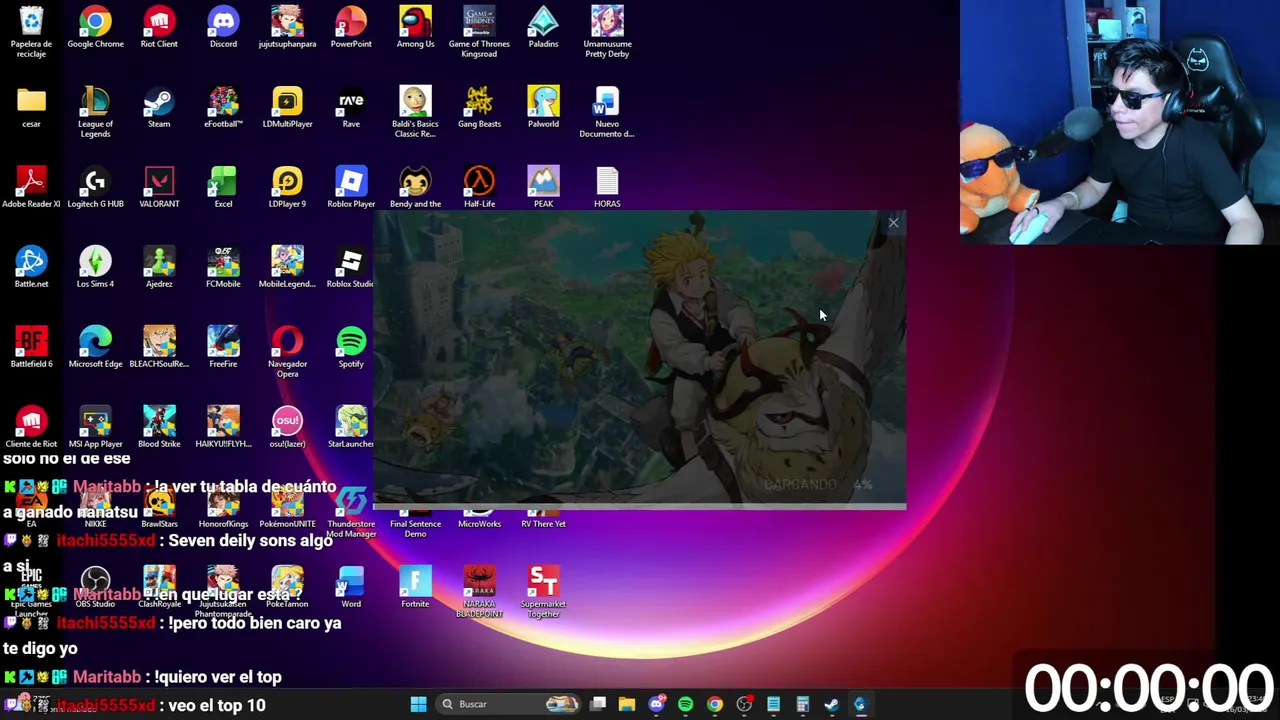Select the Among Us desktop icon

415,27
